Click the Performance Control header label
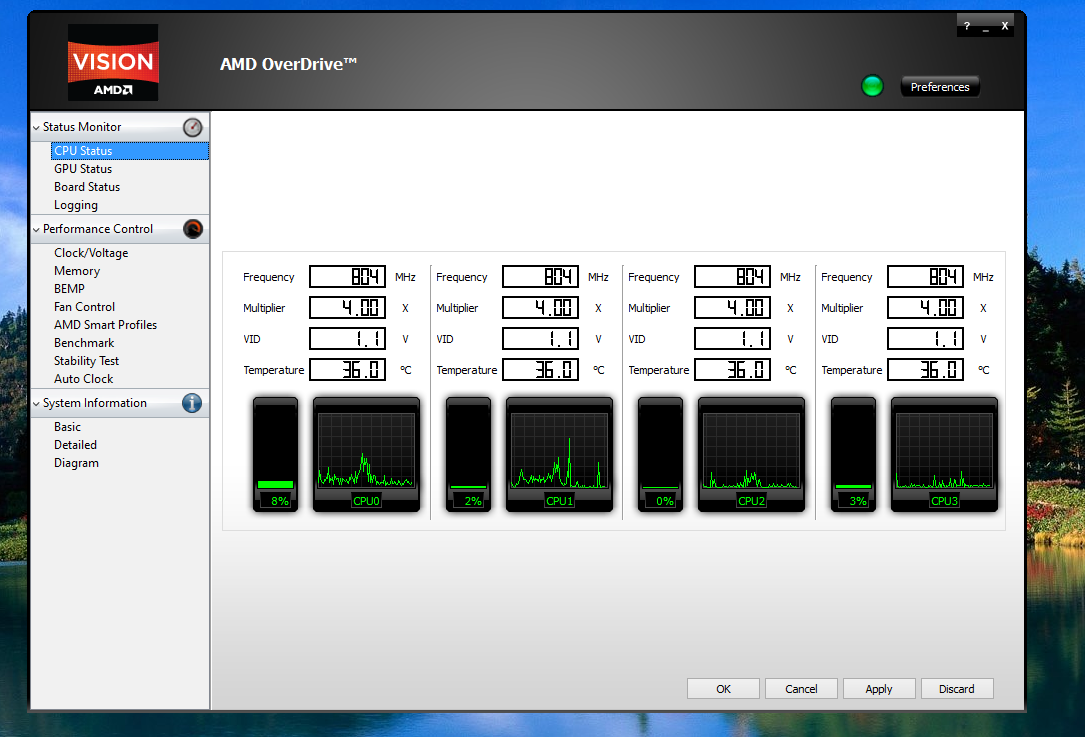Image resolution: width=1085 pixels, height=737 pixels. coord(98,229)
